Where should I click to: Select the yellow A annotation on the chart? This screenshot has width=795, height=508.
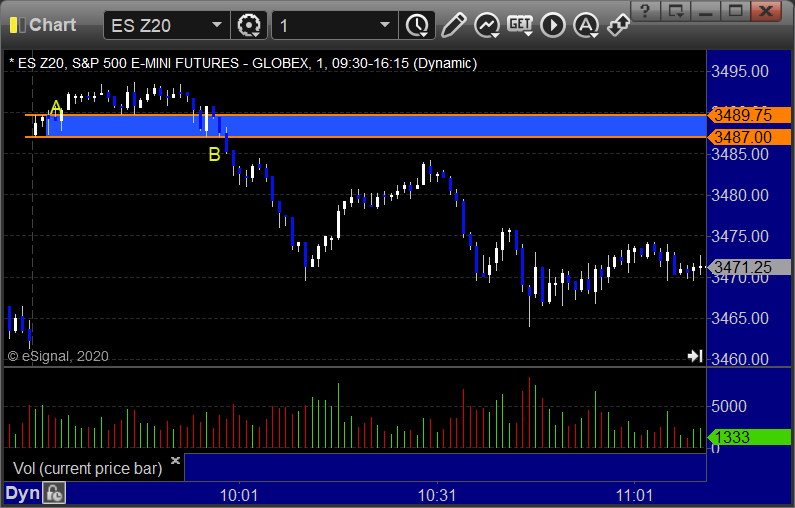point(56,107)
